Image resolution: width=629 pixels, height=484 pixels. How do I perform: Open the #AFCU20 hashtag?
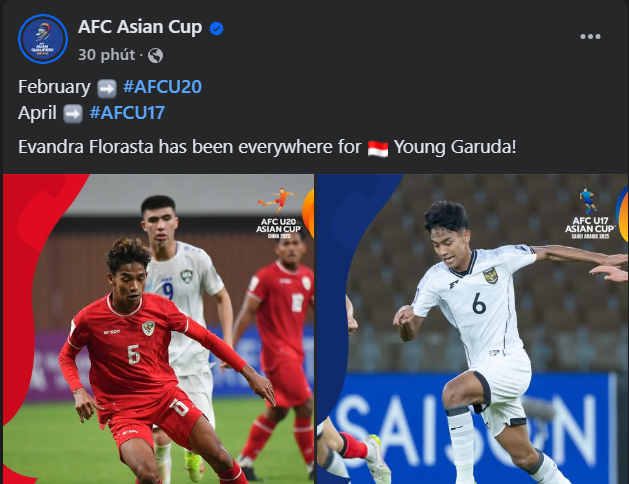pos(162,87)
